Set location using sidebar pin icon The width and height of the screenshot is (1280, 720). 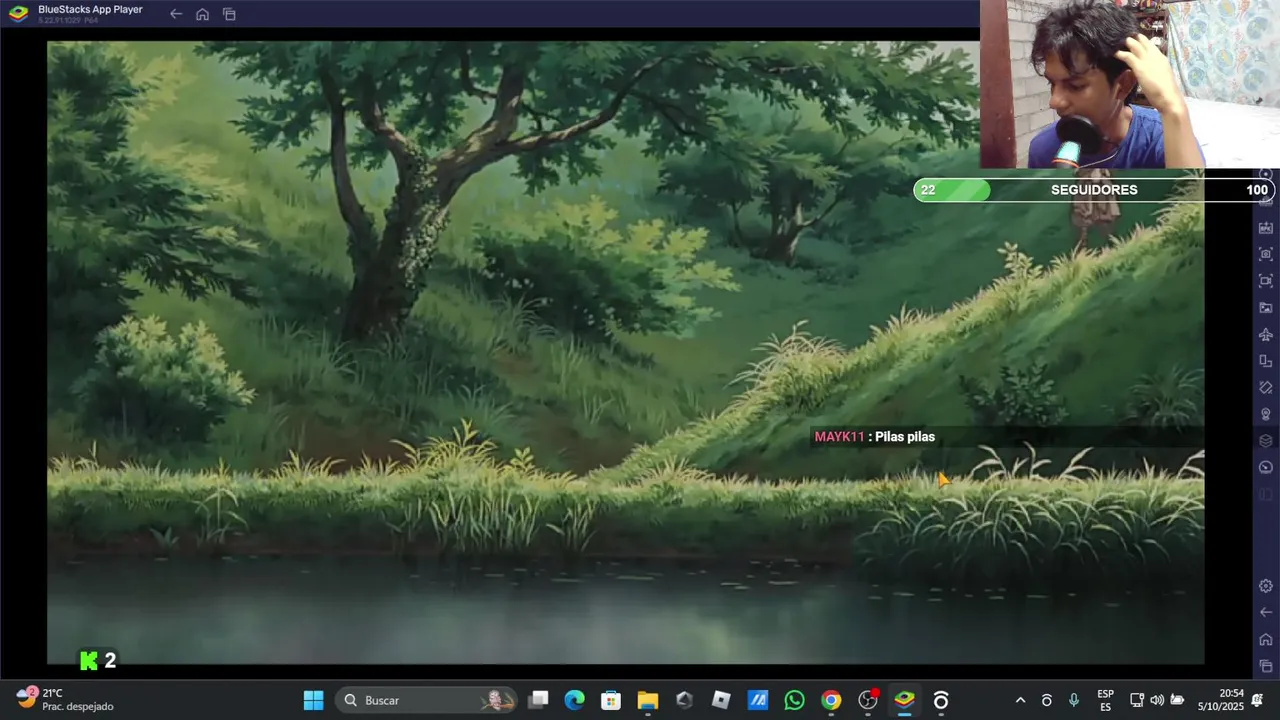point(1265,414)
